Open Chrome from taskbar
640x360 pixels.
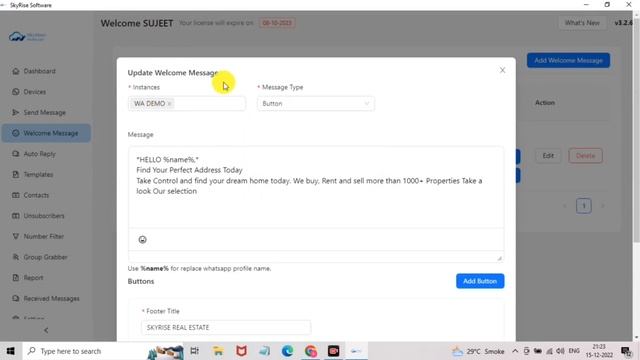(x=311, y=351)
